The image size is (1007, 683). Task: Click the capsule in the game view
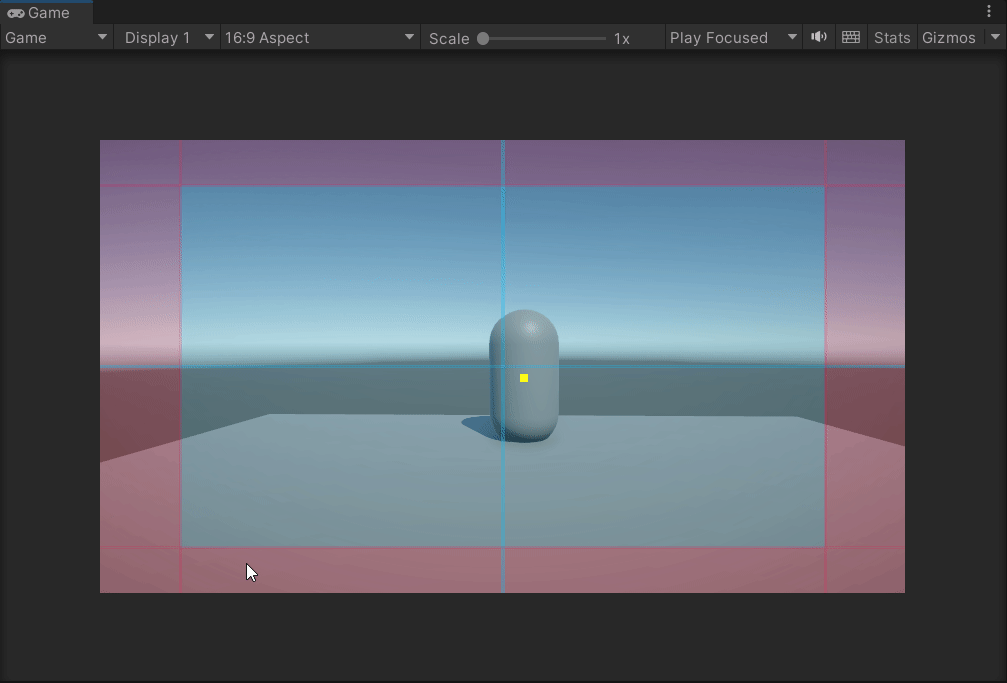click(x=522, y=380)
